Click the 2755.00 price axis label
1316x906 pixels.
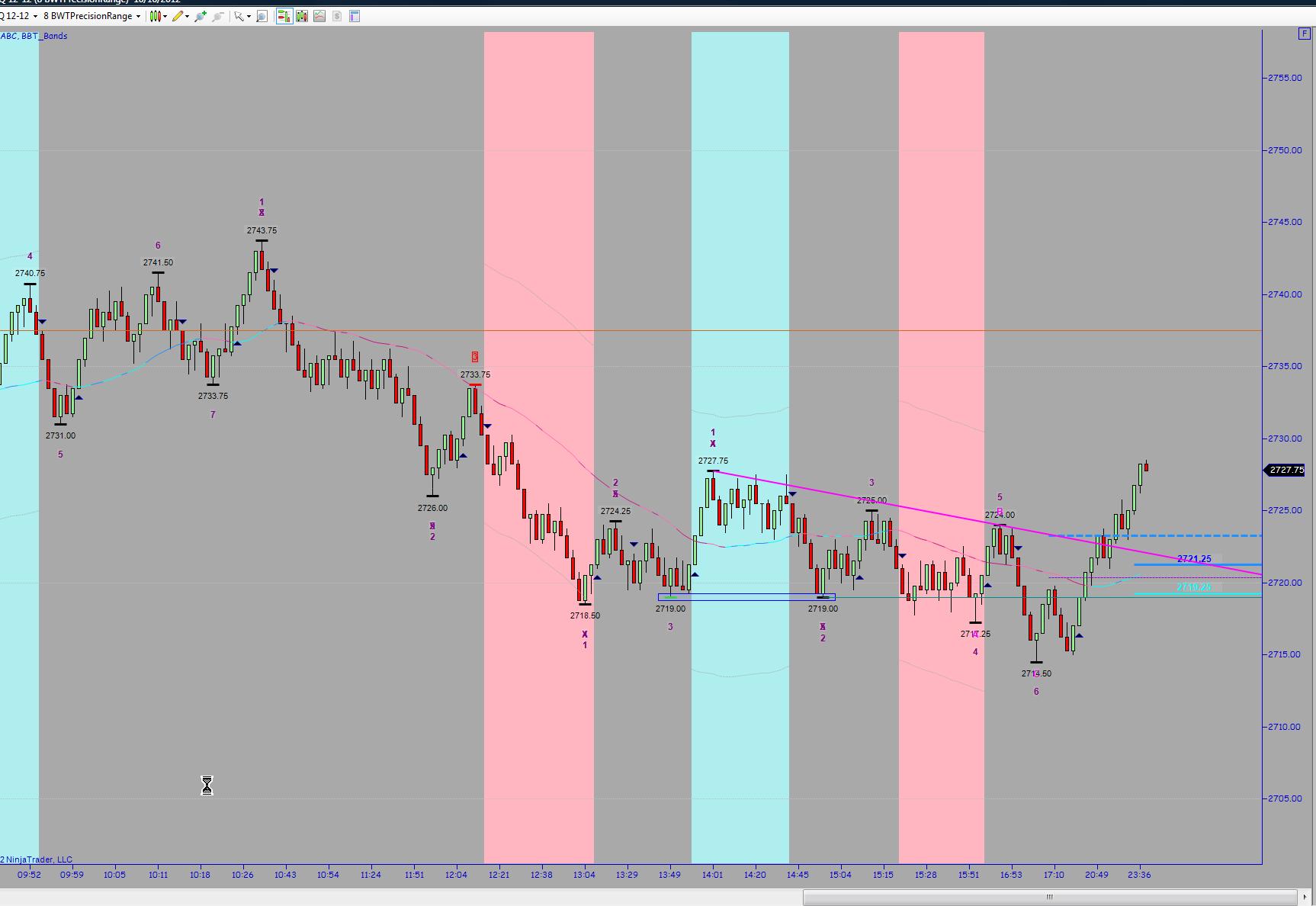tap(1285, 78)
